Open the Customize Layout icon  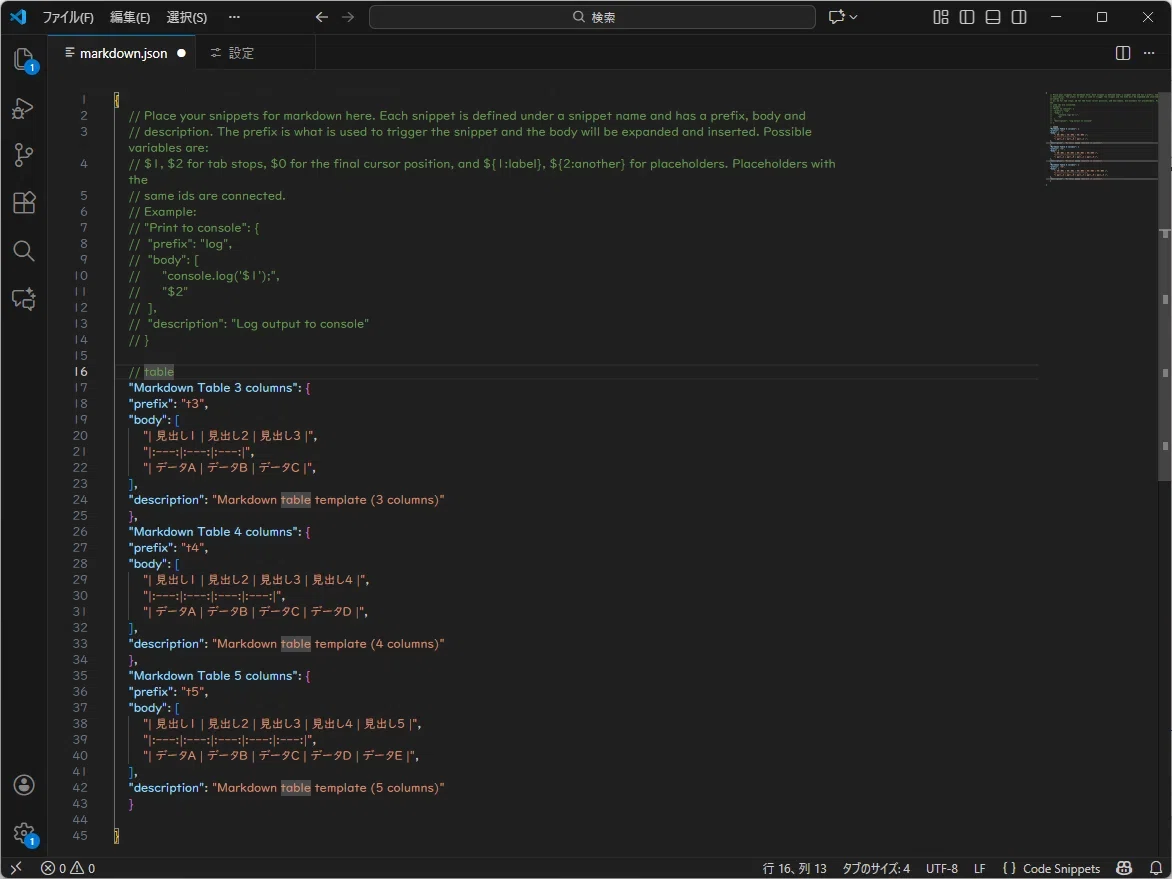click(x=941, y=16)
